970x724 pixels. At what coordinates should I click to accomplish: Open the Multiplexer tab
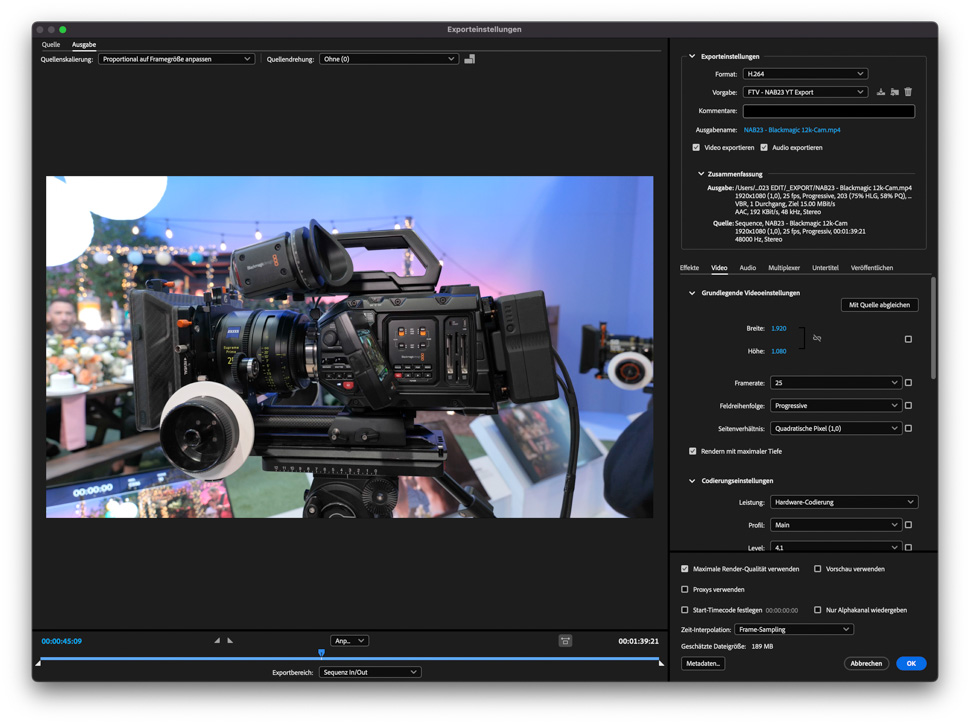pos(784,268)
